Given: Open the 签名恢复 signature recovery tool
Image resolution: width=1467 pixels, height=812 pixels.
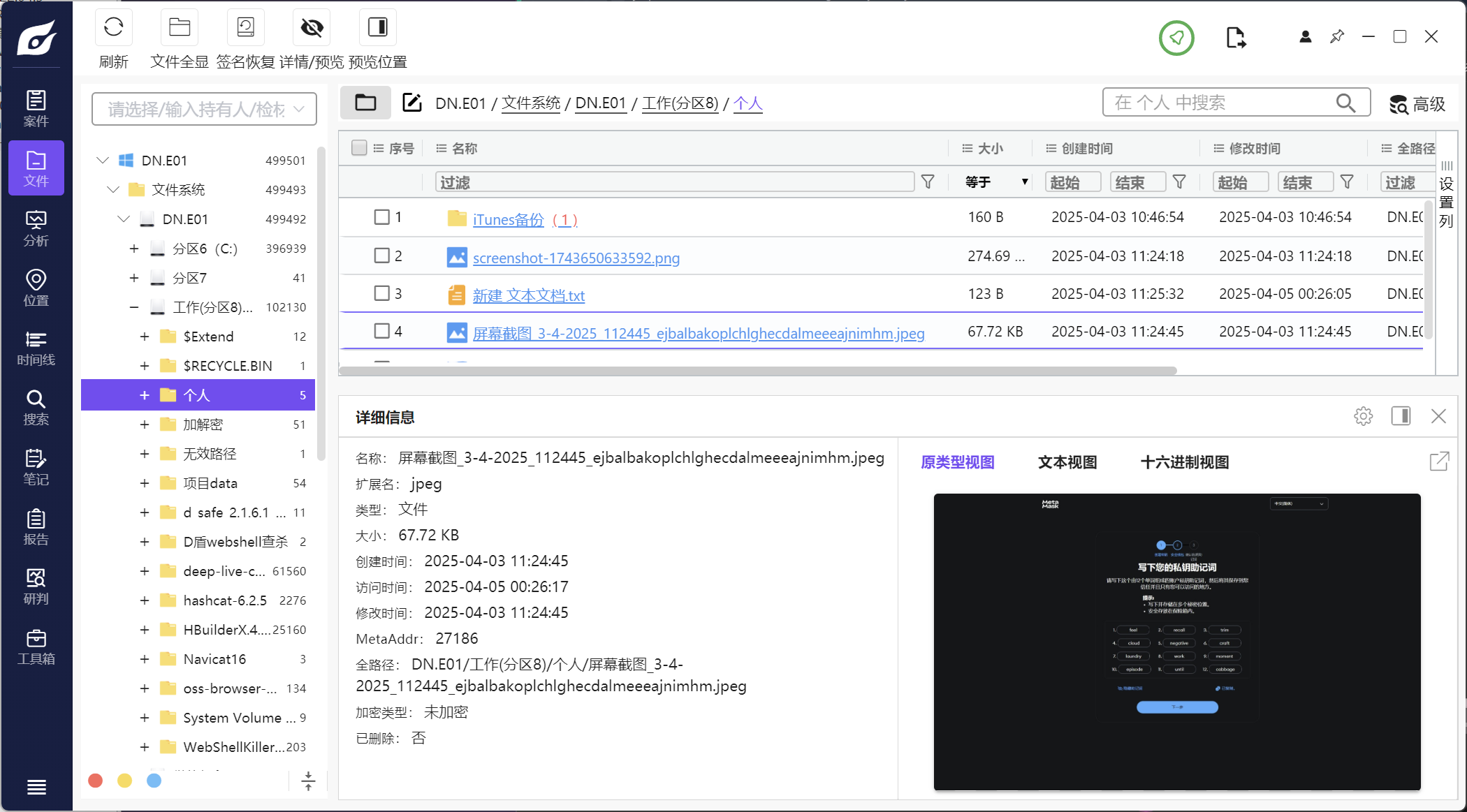Looking at the screenshot, I should [x=245, y=28].
